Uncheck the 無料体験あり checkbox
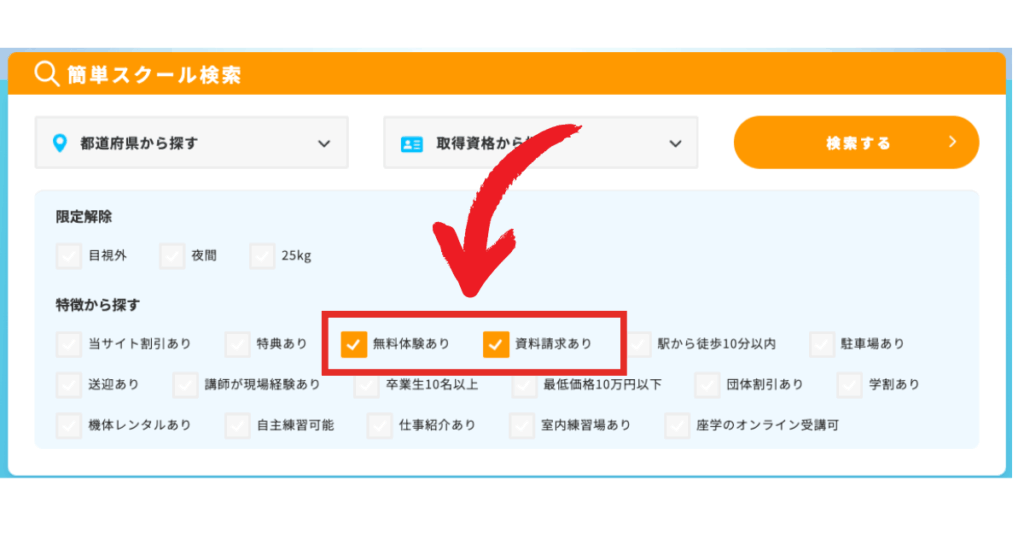The image size is (1024, 538). coord(354,344)
